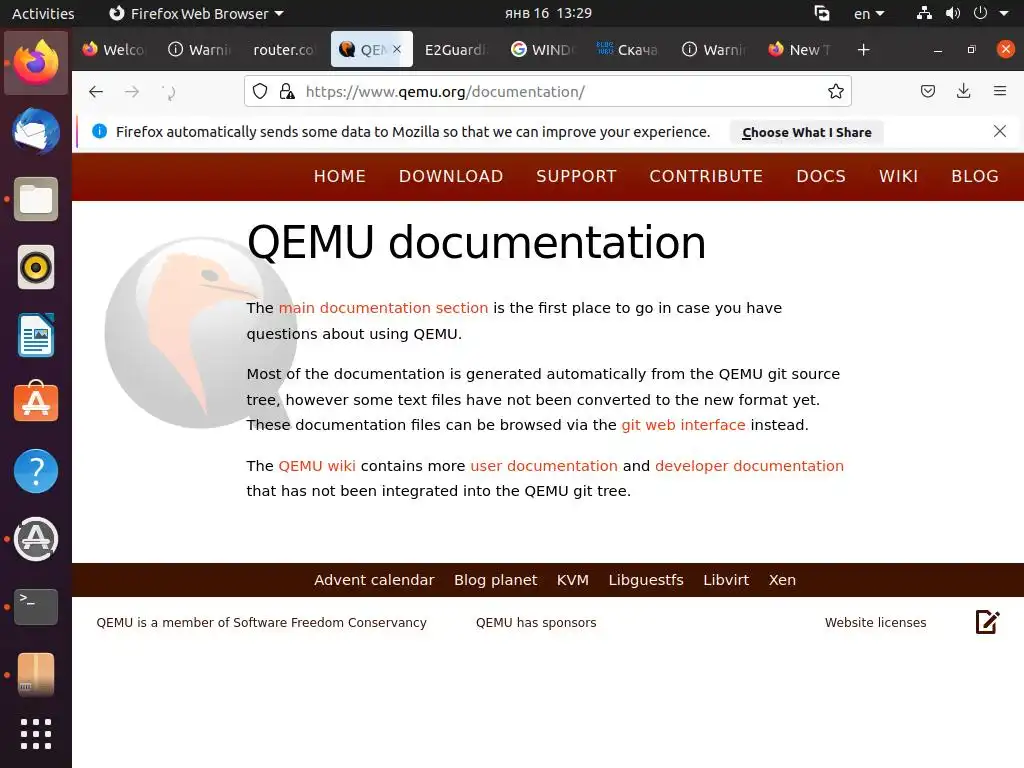
Task: Open Libvirt footer link
Action: [x=726, y=580]
